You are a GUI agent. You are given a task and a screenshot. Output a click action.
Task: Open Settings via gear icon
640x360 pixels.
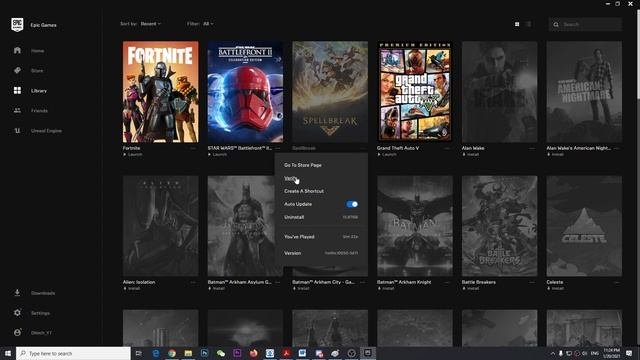pyautogui.click(x=17, y=313)
